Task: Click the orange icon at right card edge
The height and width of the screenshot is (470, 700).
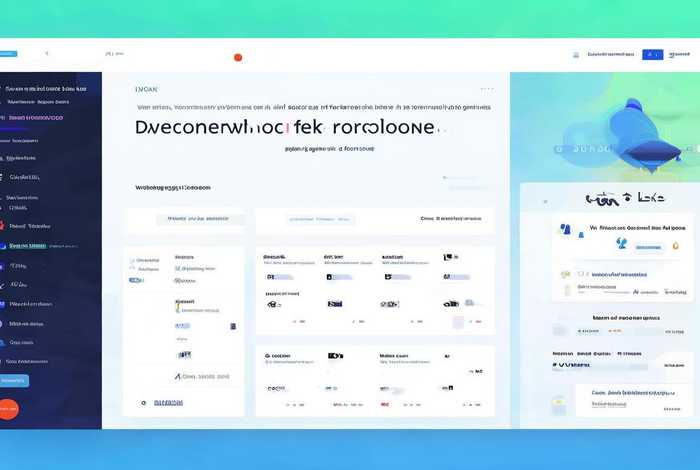Action: coord(676,245)
